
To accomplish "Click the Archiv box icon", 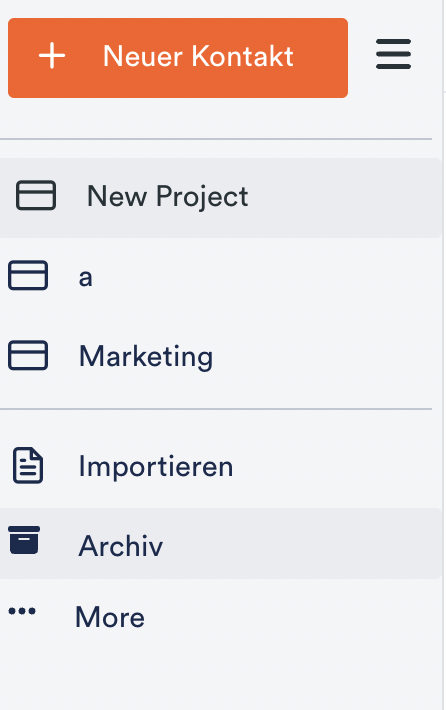I will 24,540.
